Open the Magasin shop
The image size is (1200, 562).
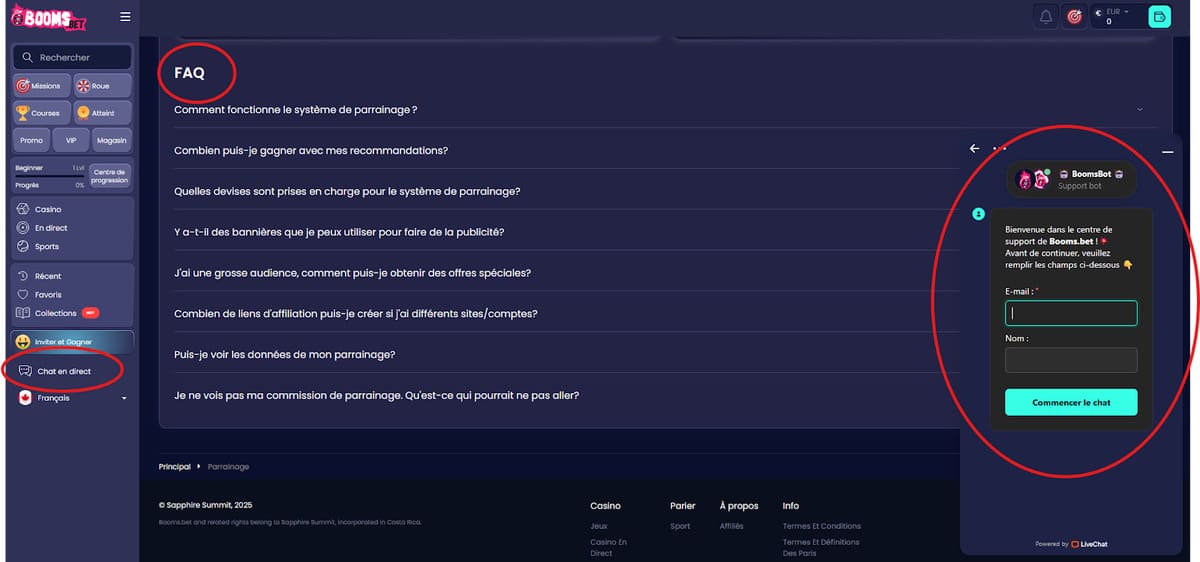click(x=112, y=140)
